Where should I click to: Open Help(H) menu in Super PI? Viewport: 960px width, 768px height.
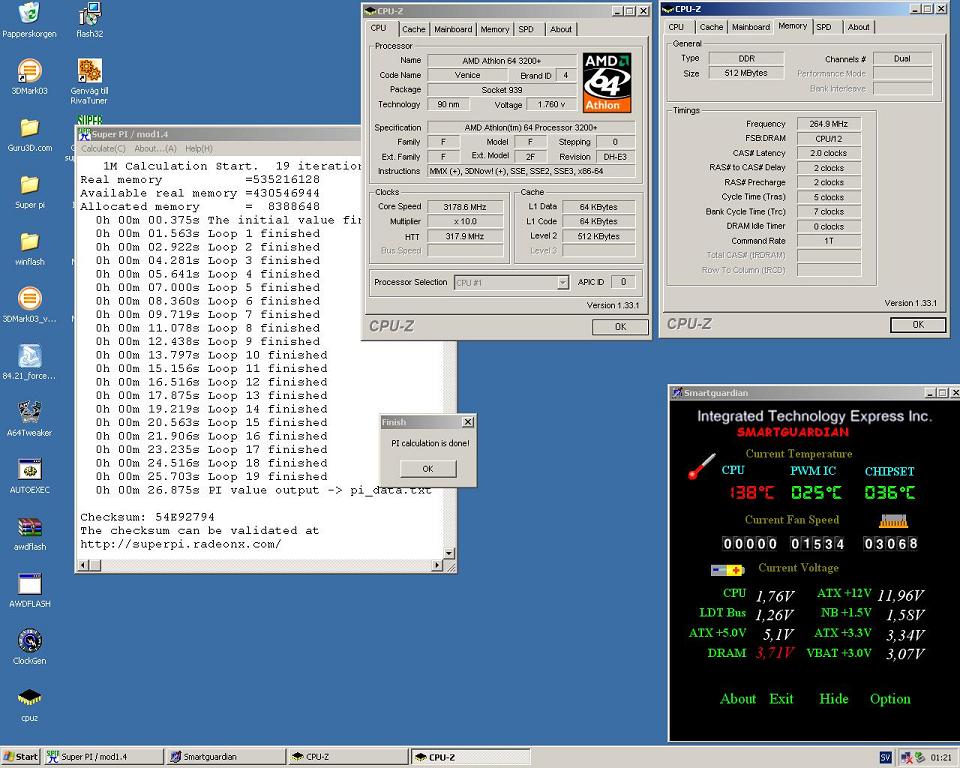(198, 149)
